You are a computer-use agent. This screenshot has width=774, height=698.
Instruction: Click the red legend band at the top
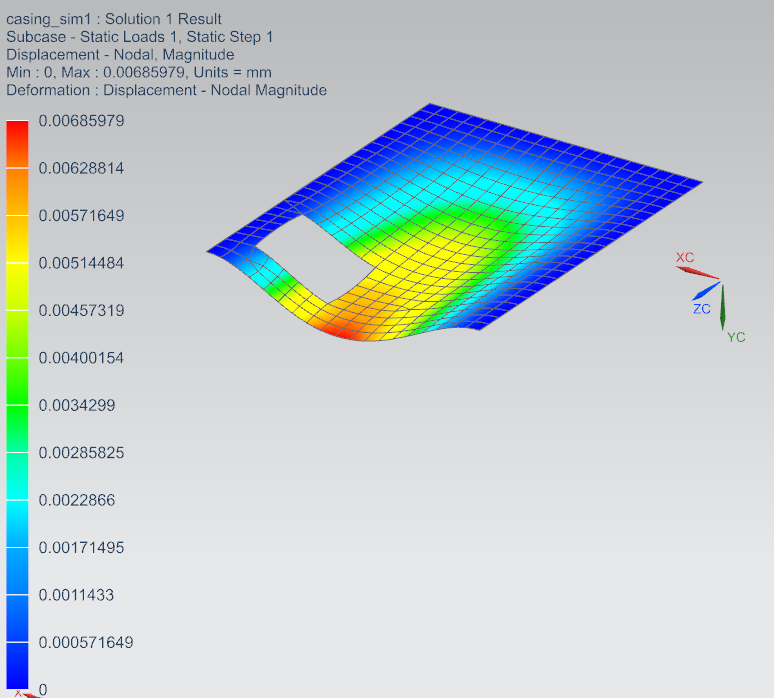tap(17, 144)
